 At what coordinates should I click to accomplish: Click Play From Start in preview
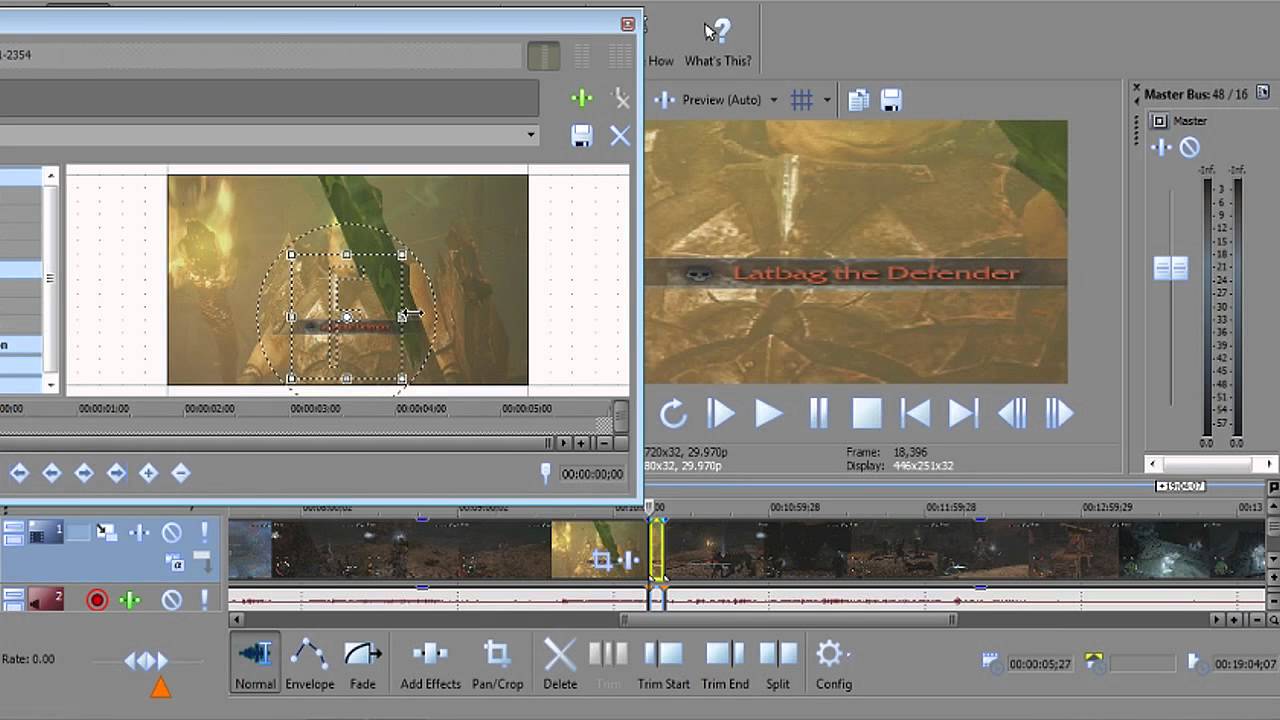(720, 413)
